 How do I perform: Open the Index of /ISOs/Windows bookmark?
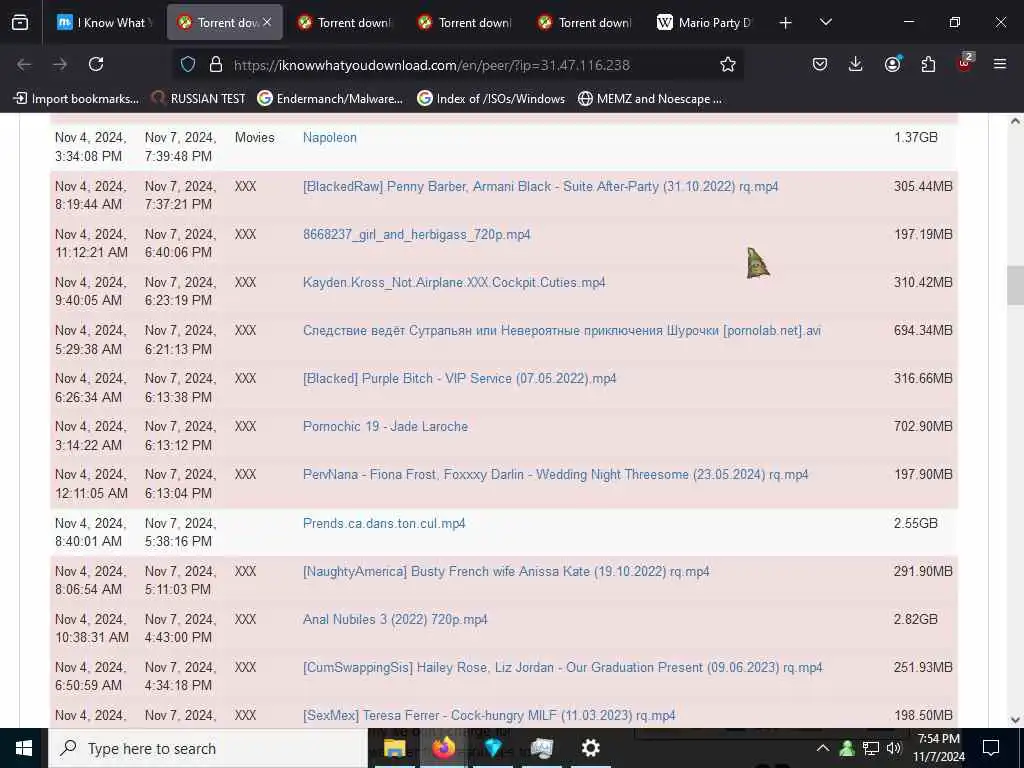click(x=491, y=99)
